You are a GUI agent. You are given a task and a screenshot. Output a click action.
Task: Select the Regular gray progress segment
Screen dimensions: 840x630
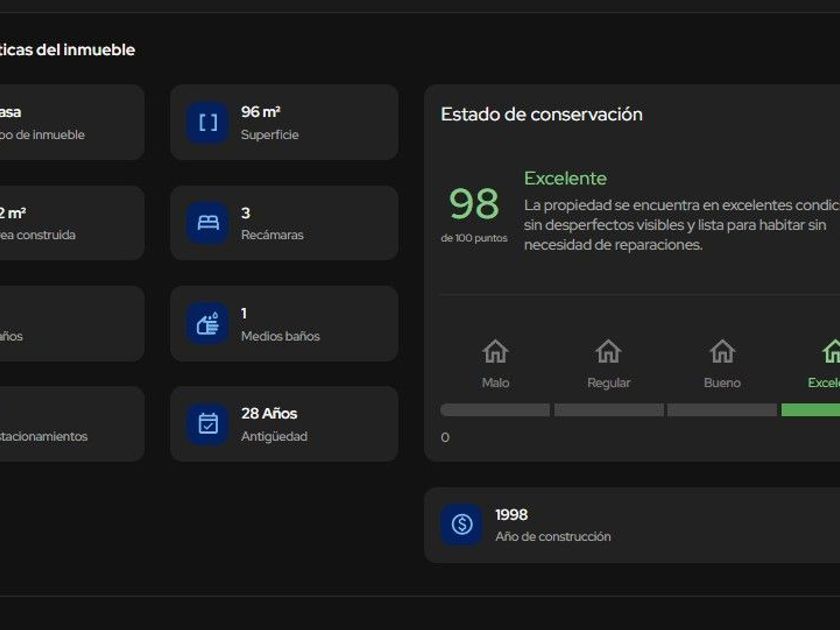point(609,410)
